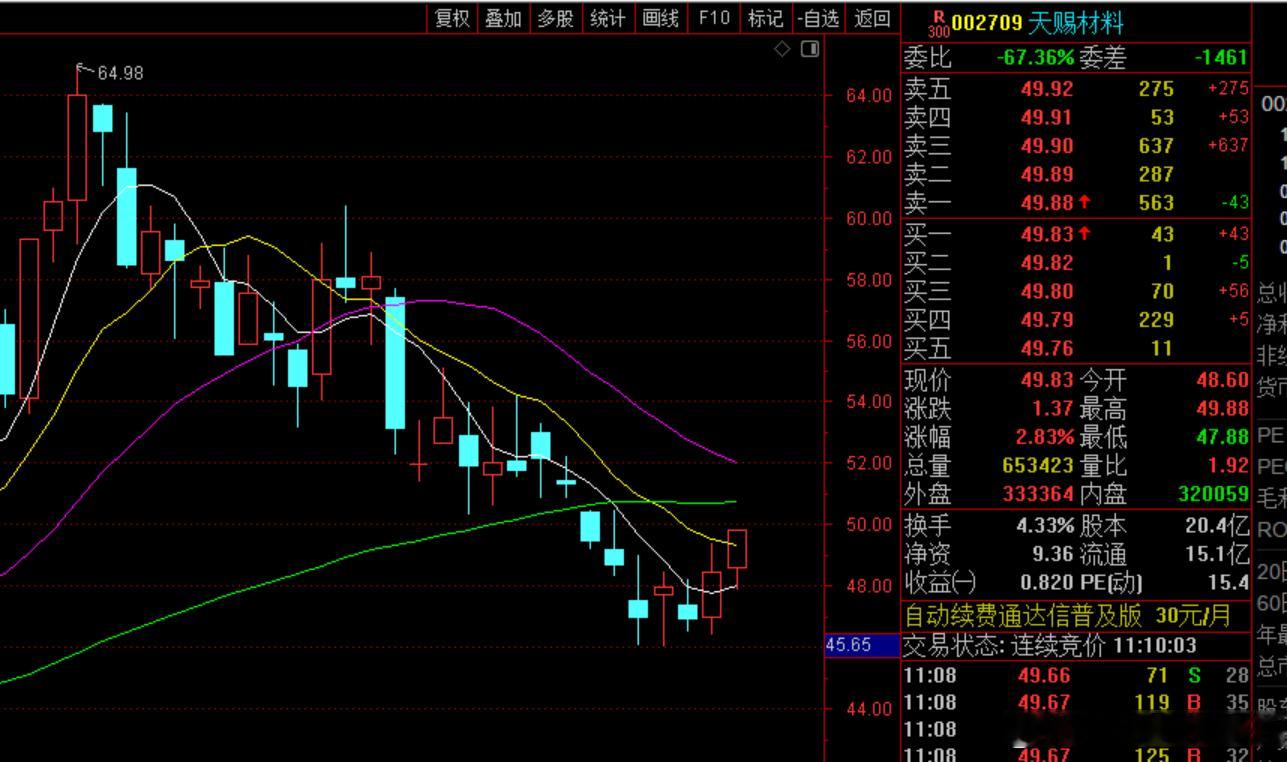The image size is (1287, 762).
Task: Click the 50.00 price axis label
Action: (869, 524)
